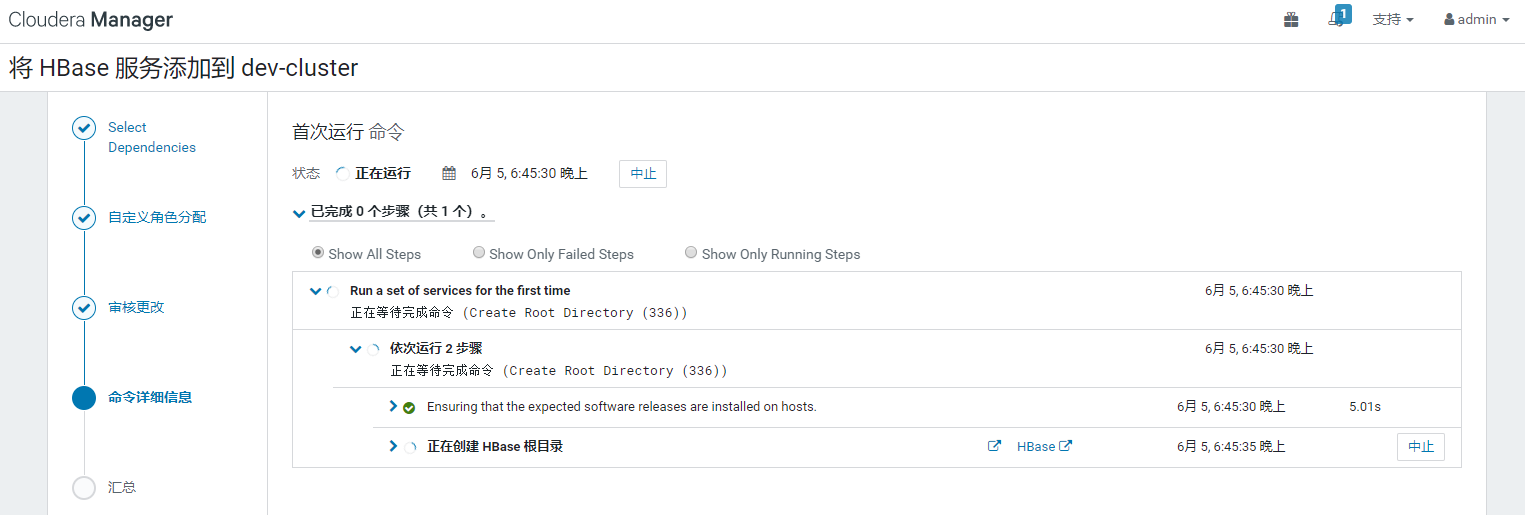Click the 6:45:35 晚上 timestamp
Screen dimensions: 1525x515
coord(1231,447)
